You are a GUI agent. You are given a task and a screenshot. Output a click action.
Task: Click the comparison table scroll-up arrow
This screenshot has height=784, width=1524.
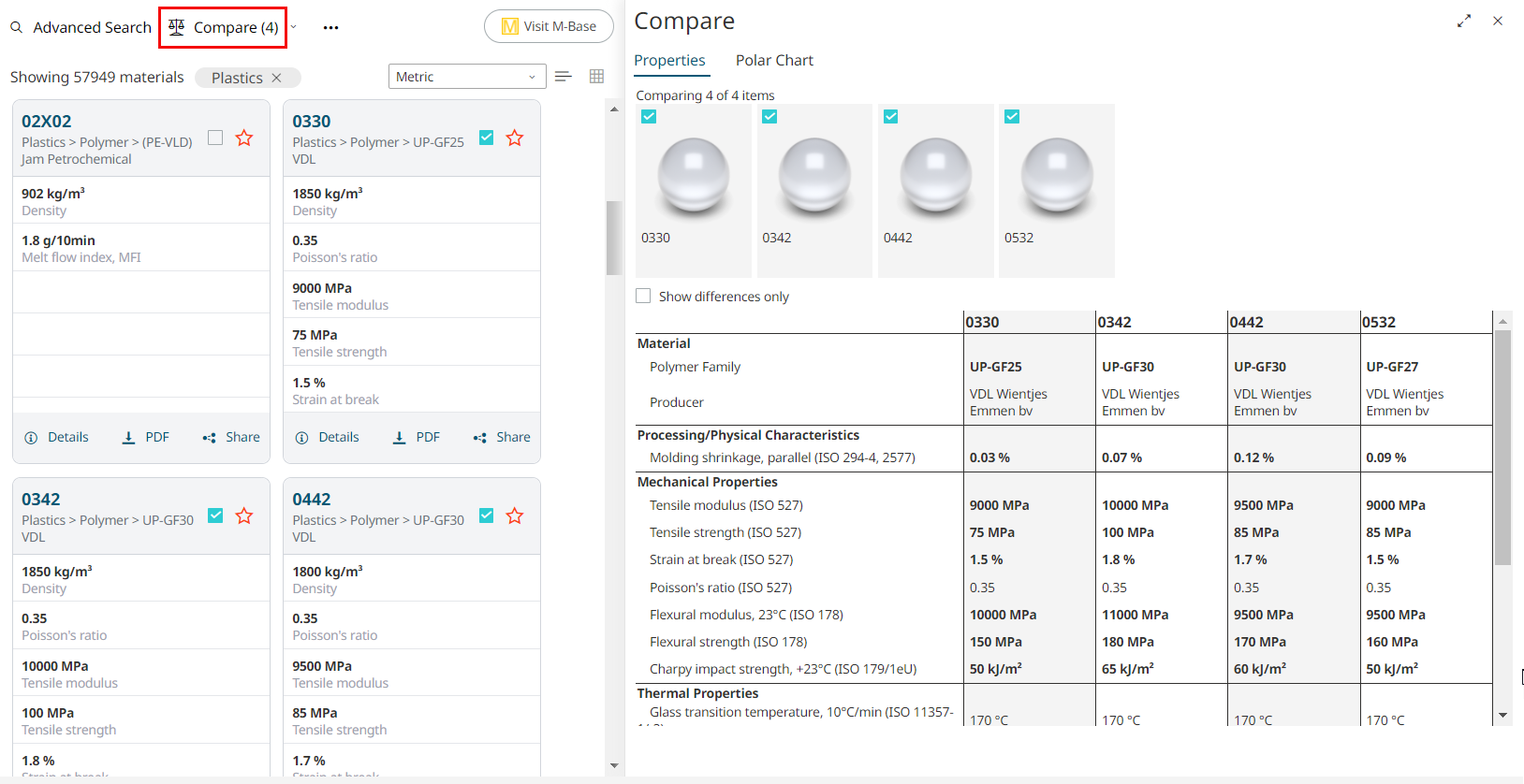coord(1502,321)
